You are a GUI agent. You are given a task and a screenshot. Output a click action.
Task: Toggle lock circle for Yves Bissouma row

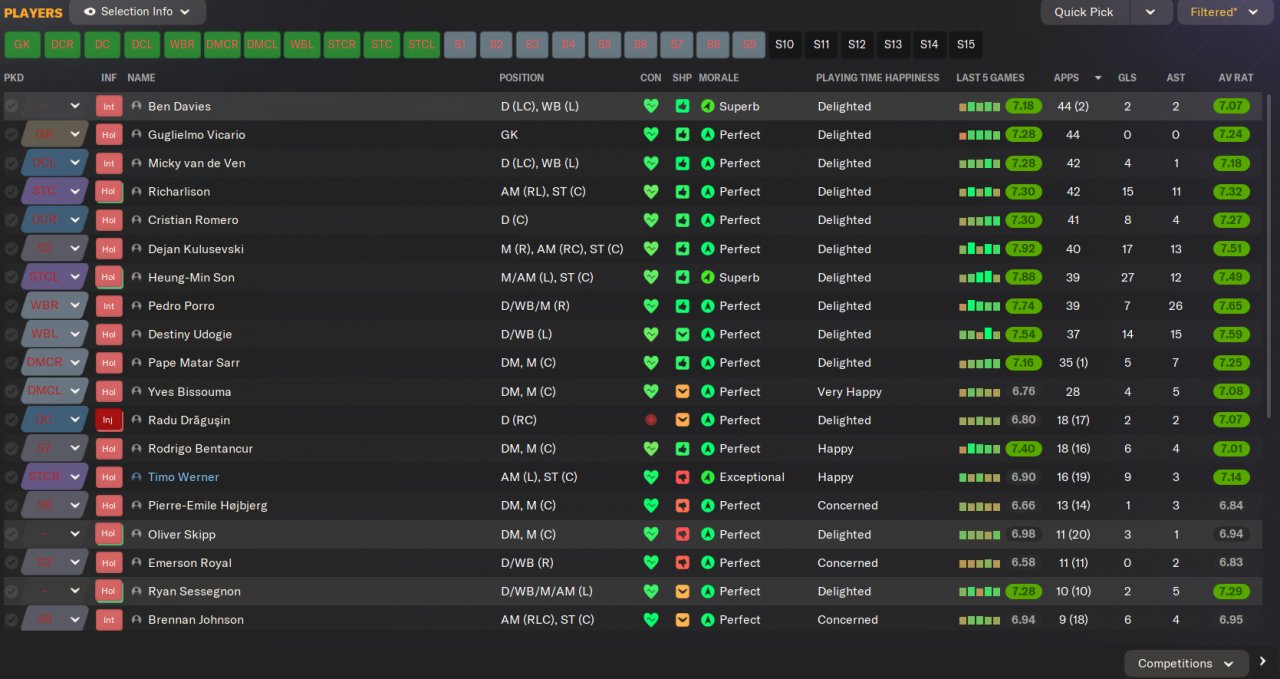[x=11, y=391]
